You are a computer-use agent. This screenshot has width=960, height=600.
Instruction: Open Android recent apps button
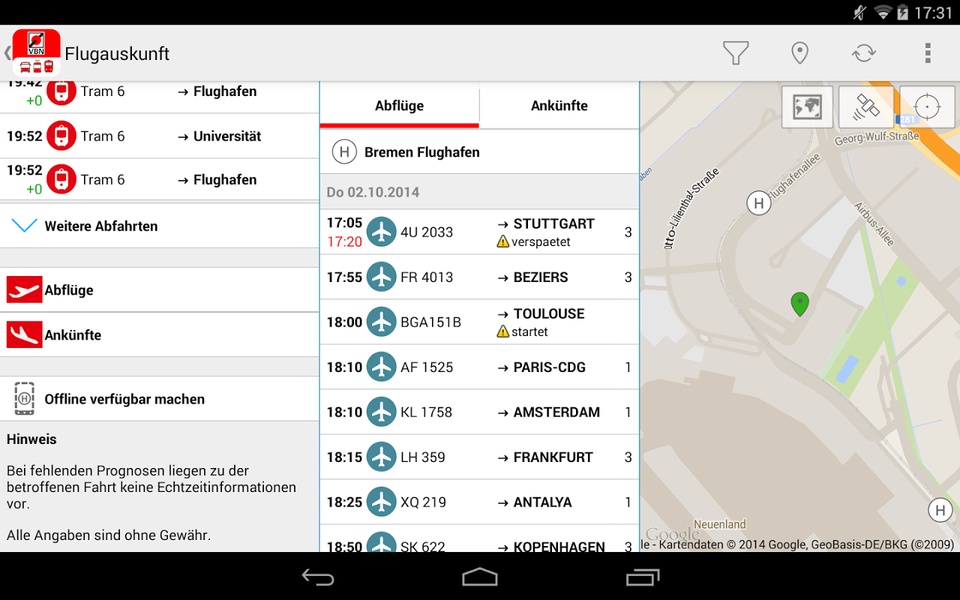point(642,577)
